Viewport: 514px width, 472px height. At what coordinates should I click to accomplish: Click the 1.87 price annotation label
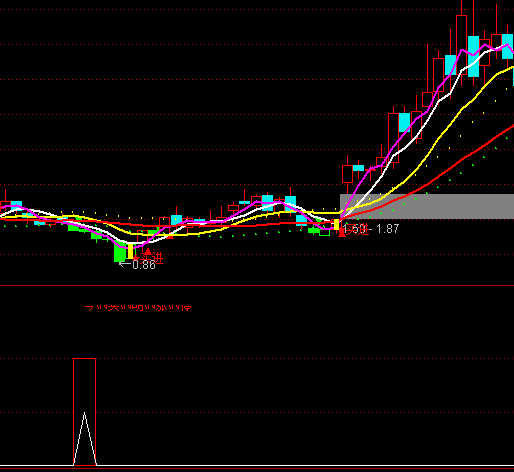(x=387, y=229)
